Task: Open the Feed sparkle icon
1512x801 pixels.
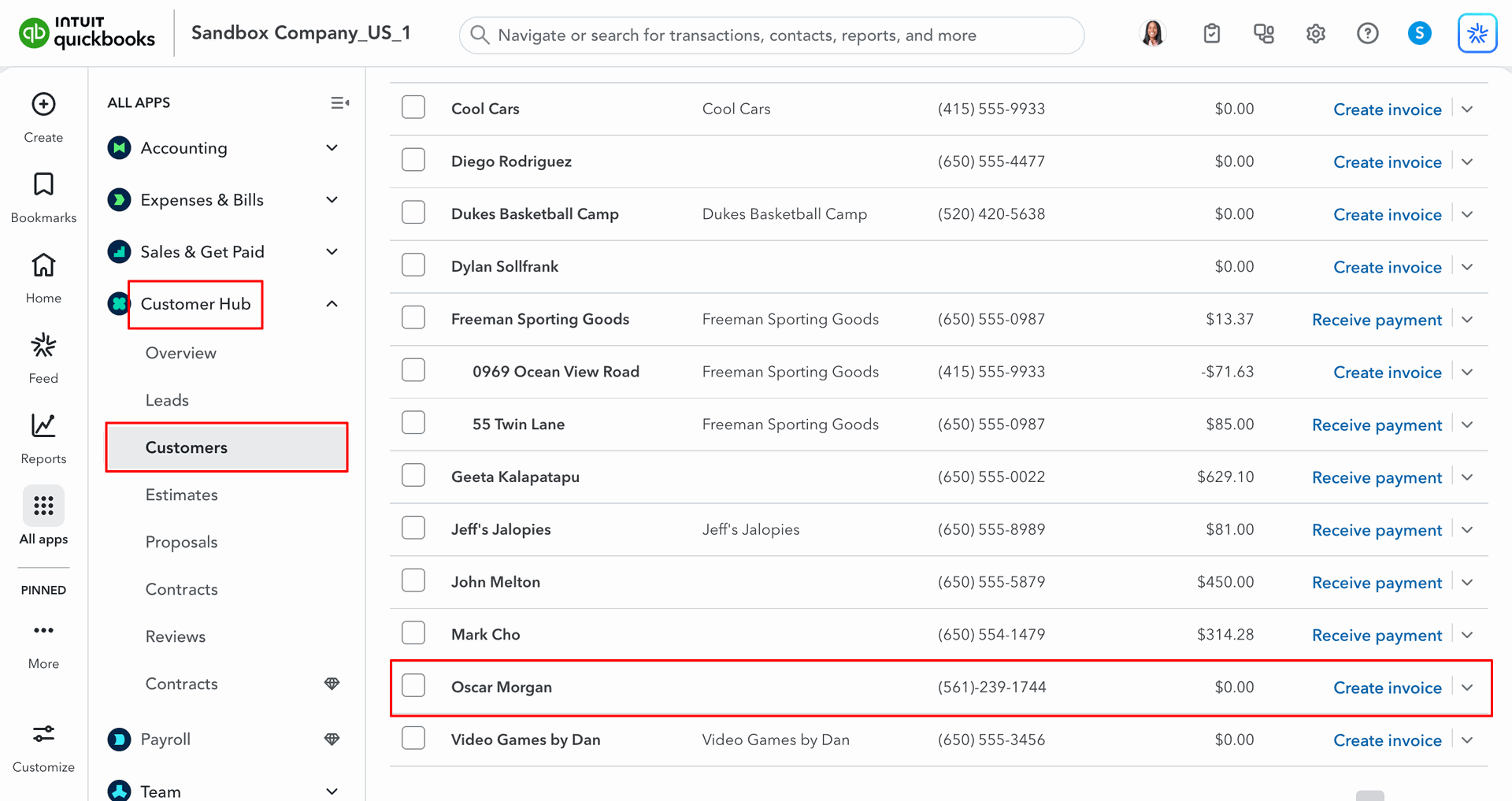Action: point(43,346)
